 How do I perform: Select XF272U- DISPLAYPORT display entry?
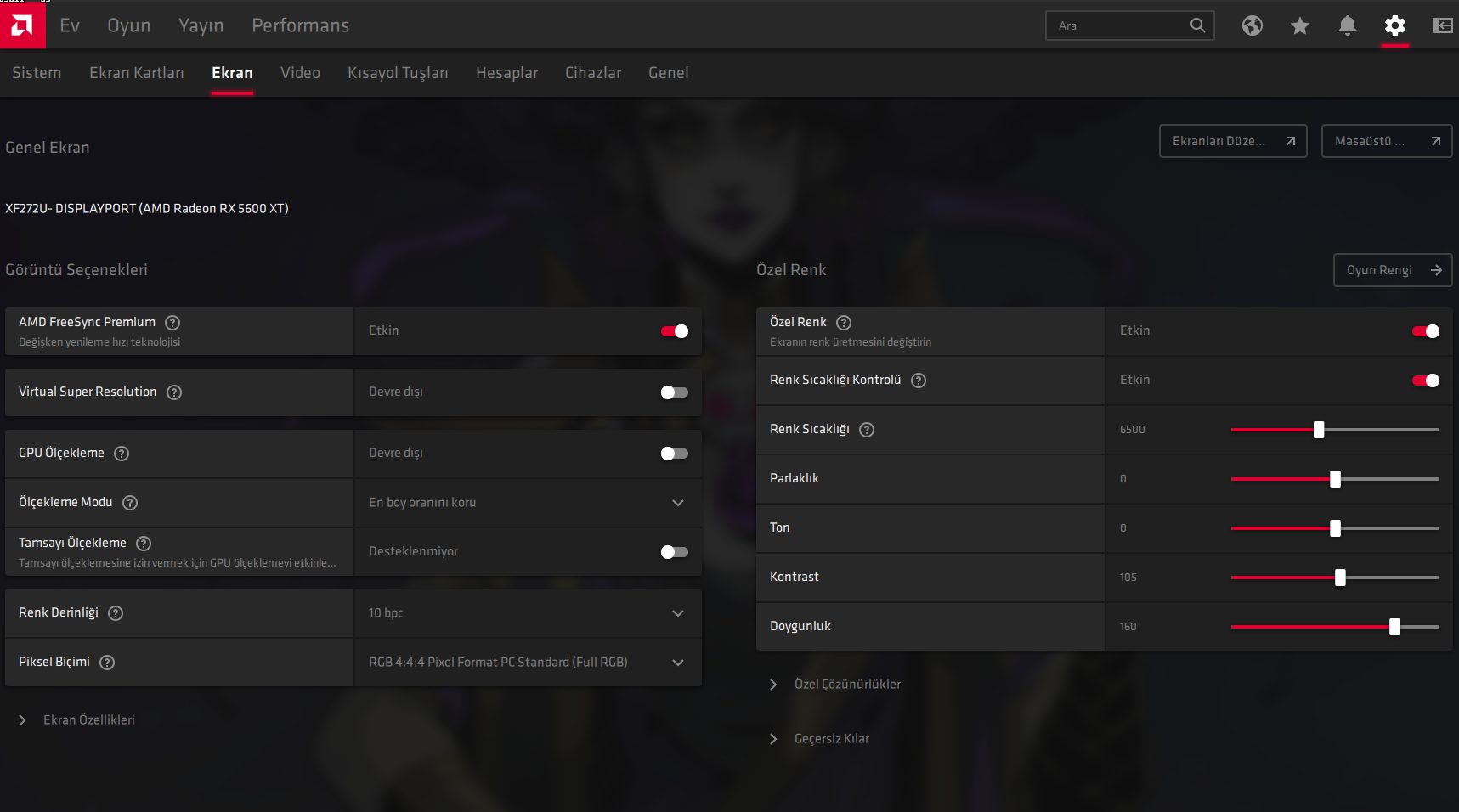(x=147, y=209)
